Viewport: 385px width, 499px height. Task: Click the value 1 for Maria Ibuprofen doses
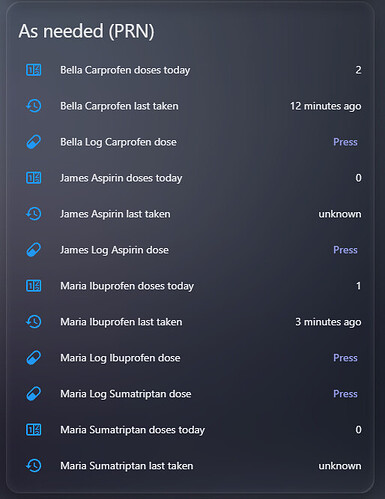pos(358,286)
